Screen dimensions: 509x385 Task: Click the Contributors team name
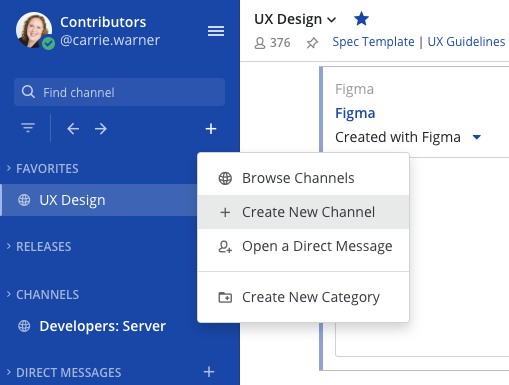coord(103,22)
